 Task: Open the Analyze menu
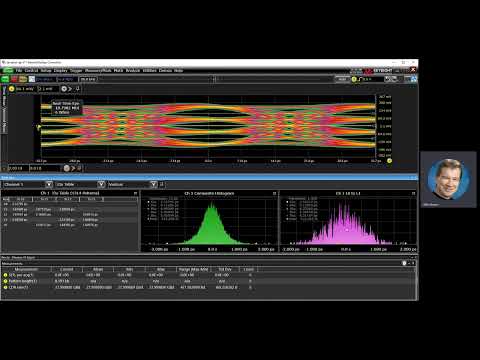click(133, 71)
